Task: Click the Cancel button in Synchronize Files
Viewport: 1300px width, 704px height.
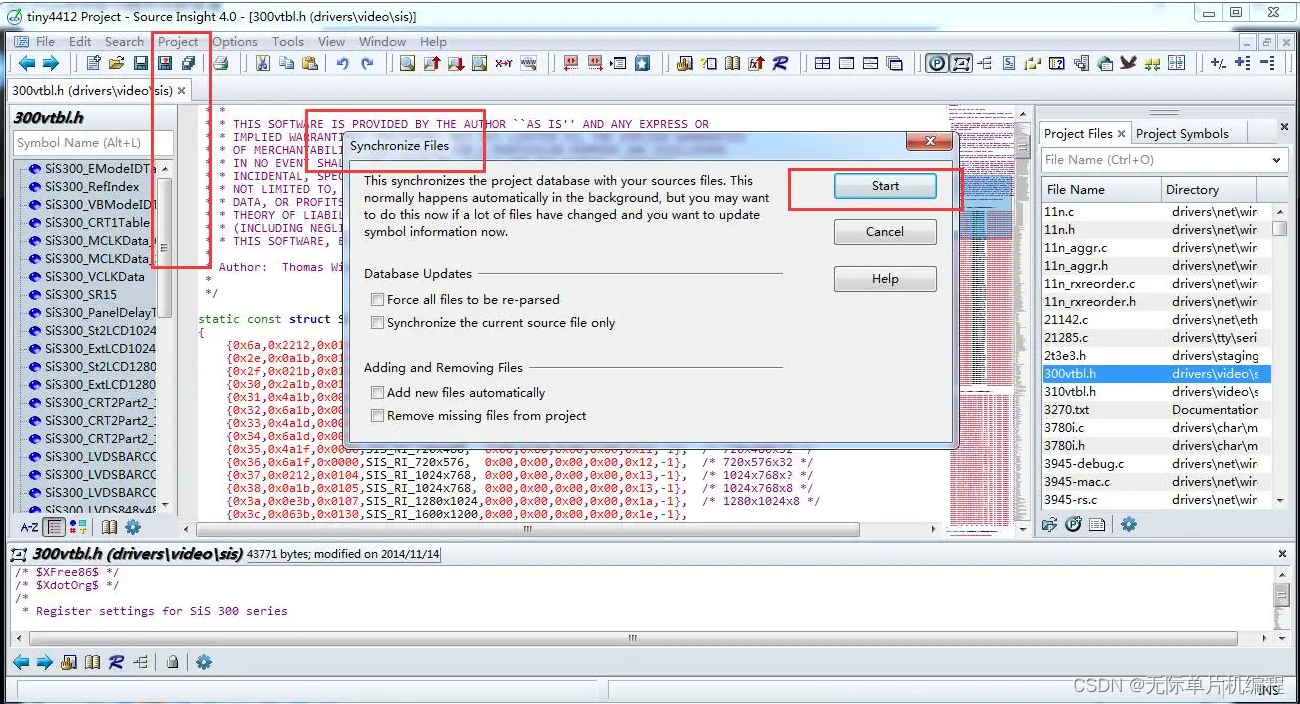Action: [x=885, y=232]
